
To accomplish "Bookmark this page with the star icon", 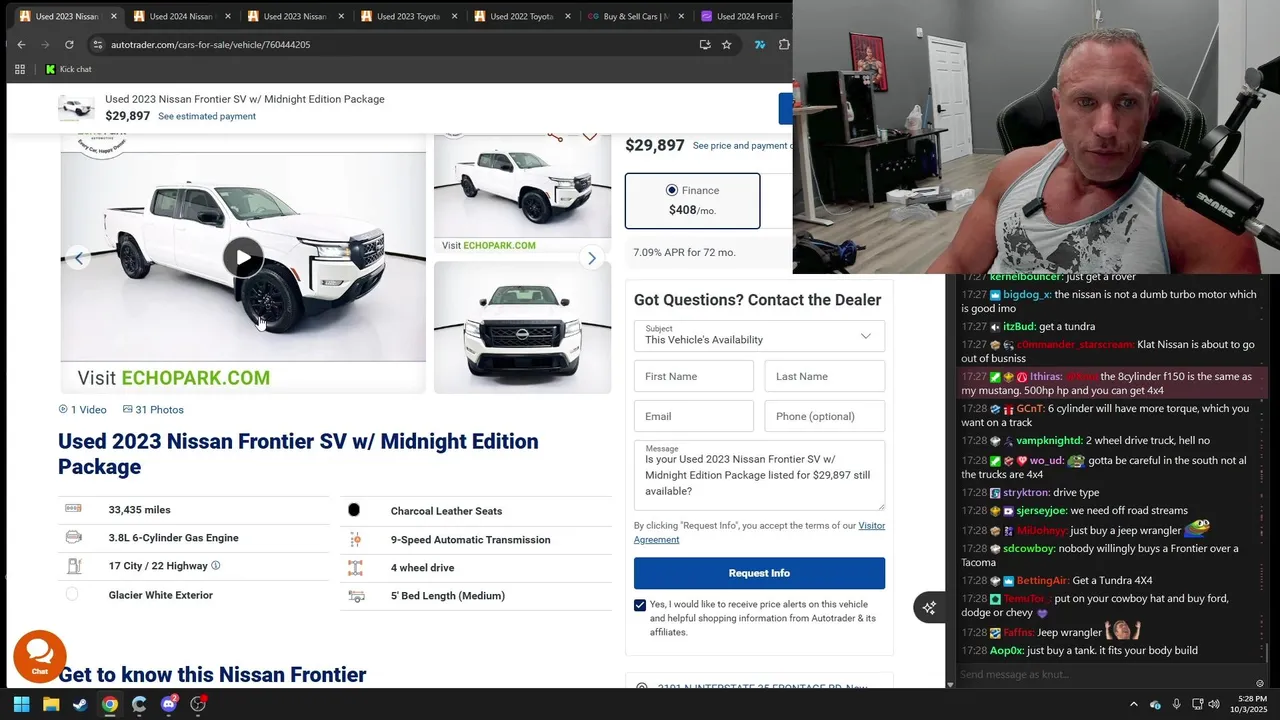I will click(727, 44).
